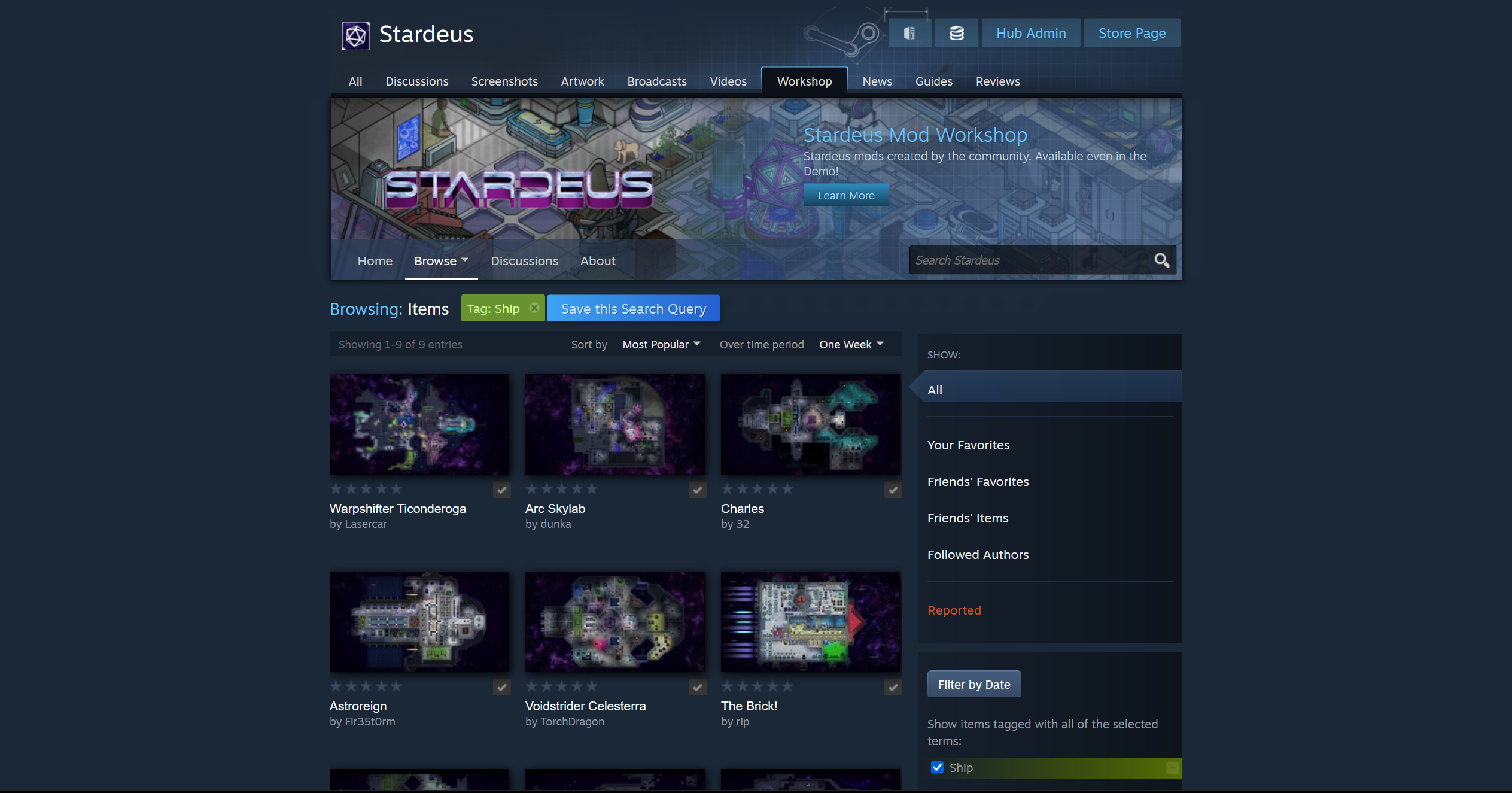1512x793 pixels.
Task: Click the minus icon on Ship tag row
Action: [x=1172, y=768]
